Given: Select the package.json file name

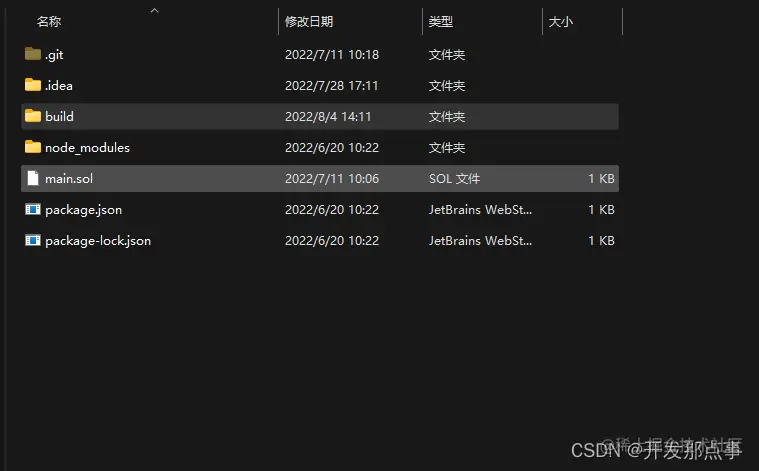Looking at the screenshot, I should (84, 210).
